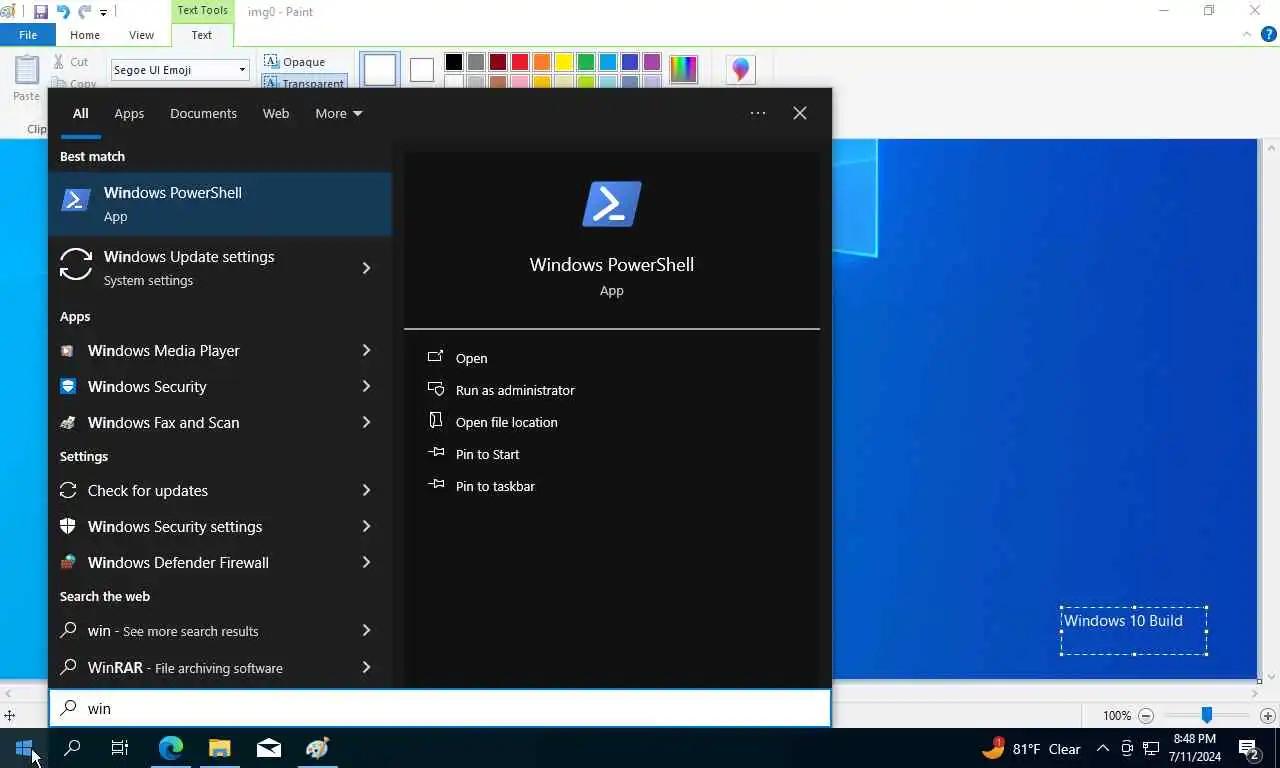This screenshot has width=1280, height=768.
Task: Click Open for Windows PowerShell
Action: tap(471, 358)
